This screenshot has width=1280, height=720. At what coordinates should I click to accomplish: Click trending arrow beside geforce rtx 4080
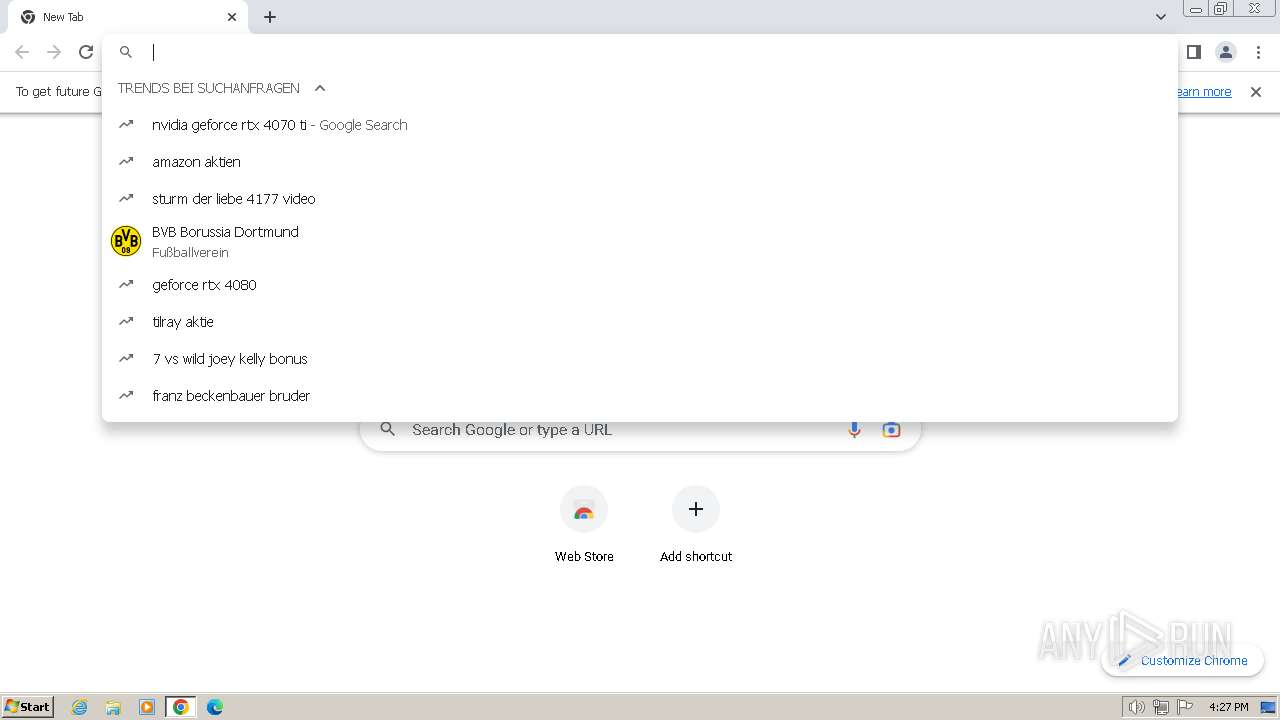pos(126,284)
